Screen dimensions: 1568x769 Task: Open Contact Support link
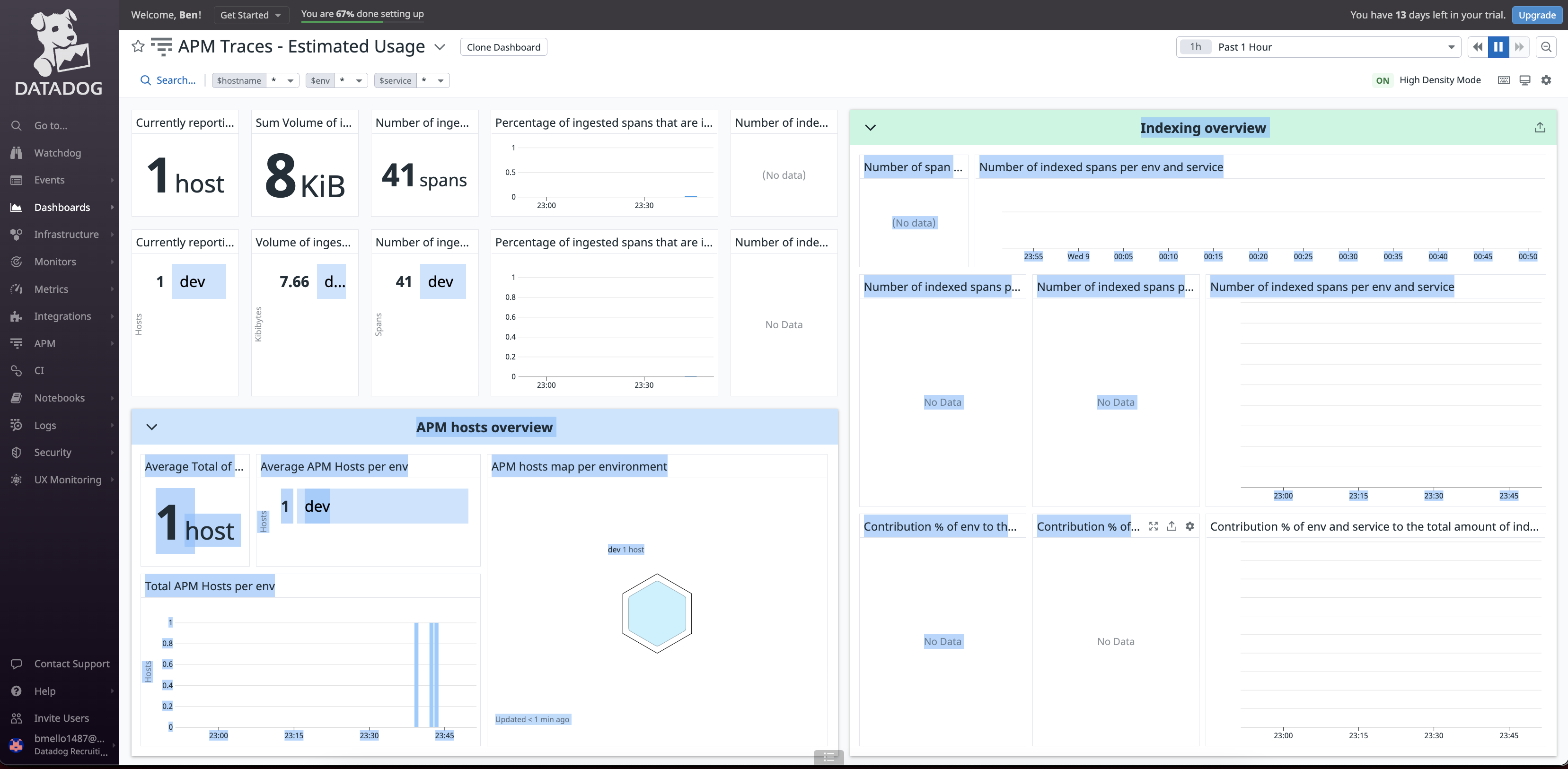[x=72, y=664]
